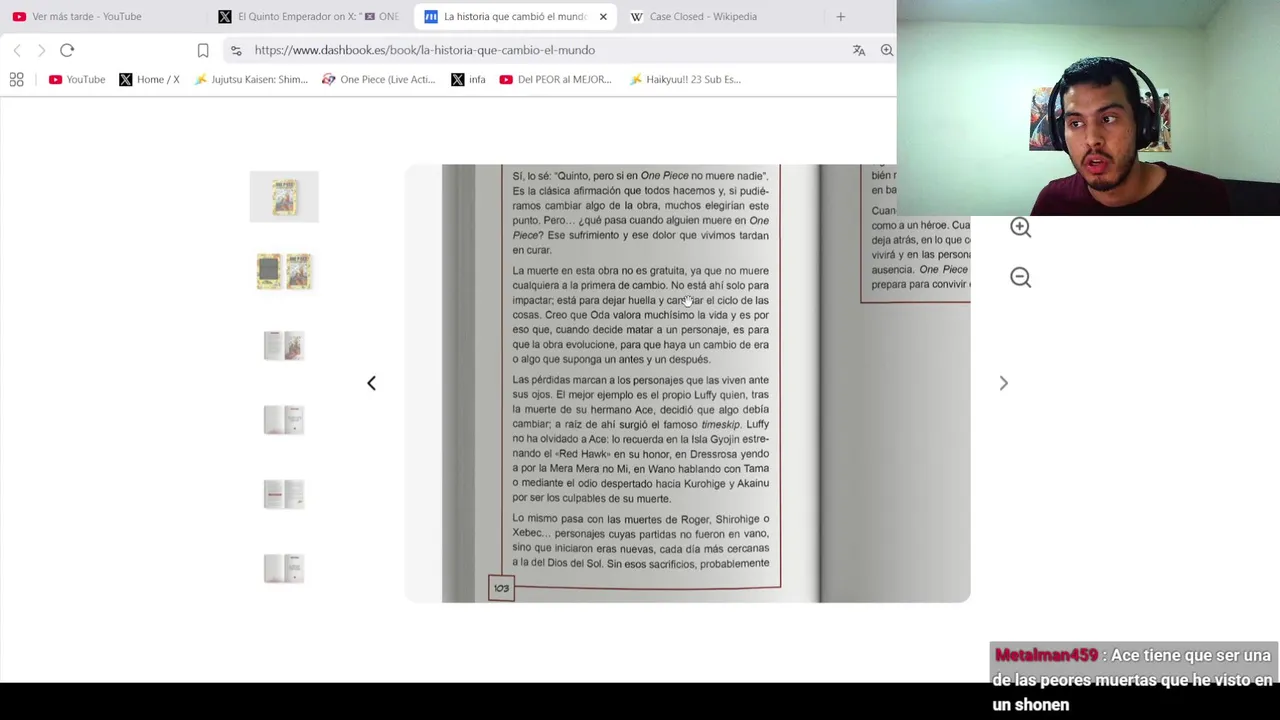Go forward in browser history
The width and height of the screenshot is (1280, 720).
[41, 50]
